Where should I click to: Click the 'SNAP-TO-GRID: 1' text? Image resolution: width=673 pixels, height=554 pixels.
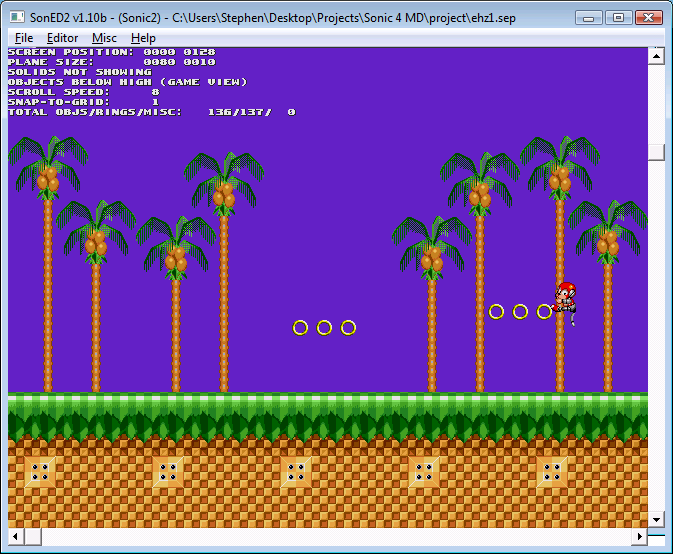click(x=84, y=102)
